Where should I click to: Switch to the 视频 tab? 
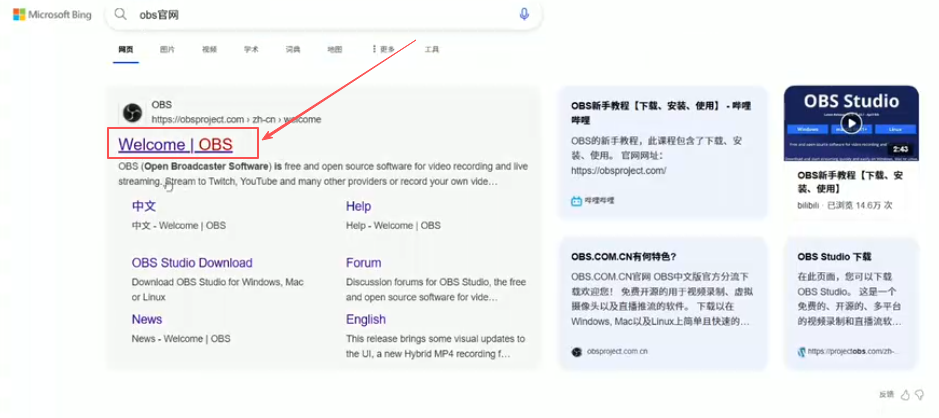[x=209, y=50]
